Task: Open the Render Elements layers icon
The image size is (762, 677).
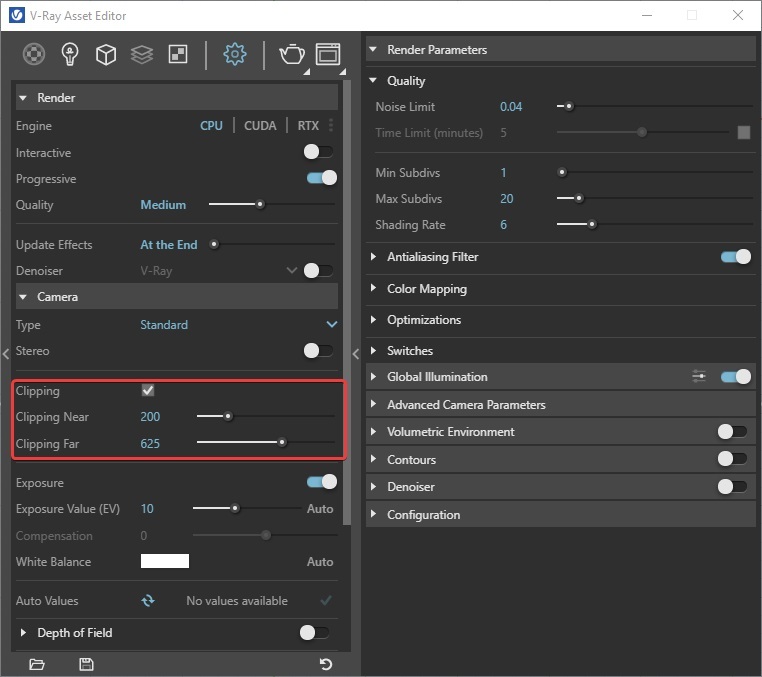Action: [142, 54]
